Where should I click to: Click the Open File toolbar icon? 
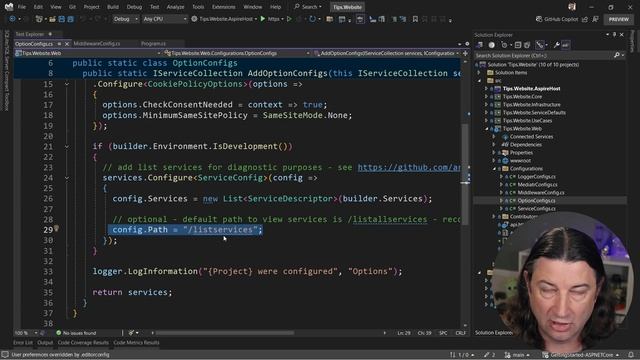coord(52,19)
